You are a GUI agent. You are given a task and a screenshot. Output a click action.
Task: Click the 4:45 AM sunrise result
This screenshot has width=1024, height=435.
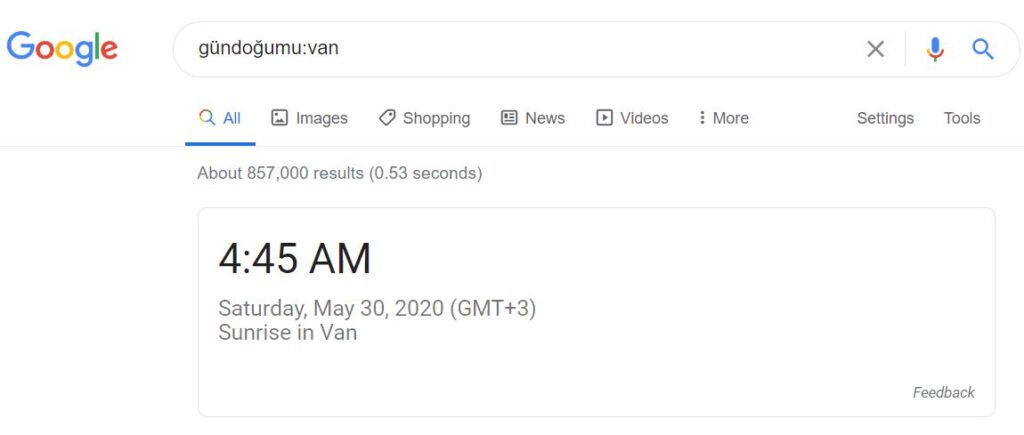[x=295, y=259]
